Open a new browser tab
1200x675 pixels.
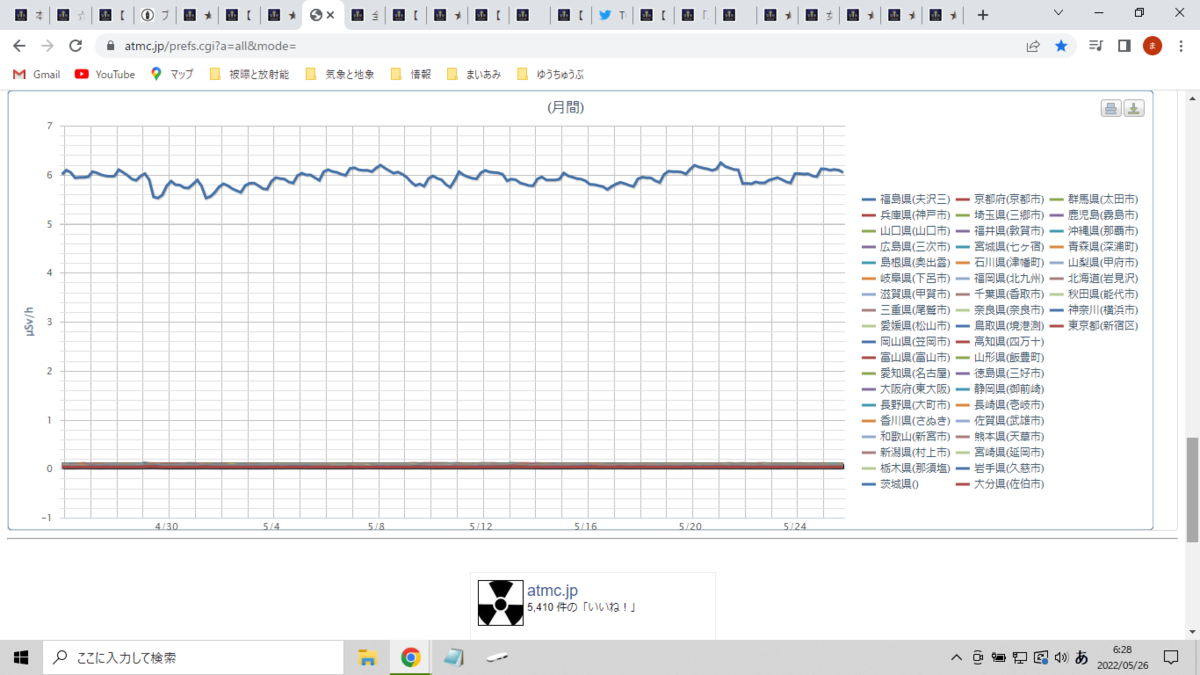click(x=983, y=15)
